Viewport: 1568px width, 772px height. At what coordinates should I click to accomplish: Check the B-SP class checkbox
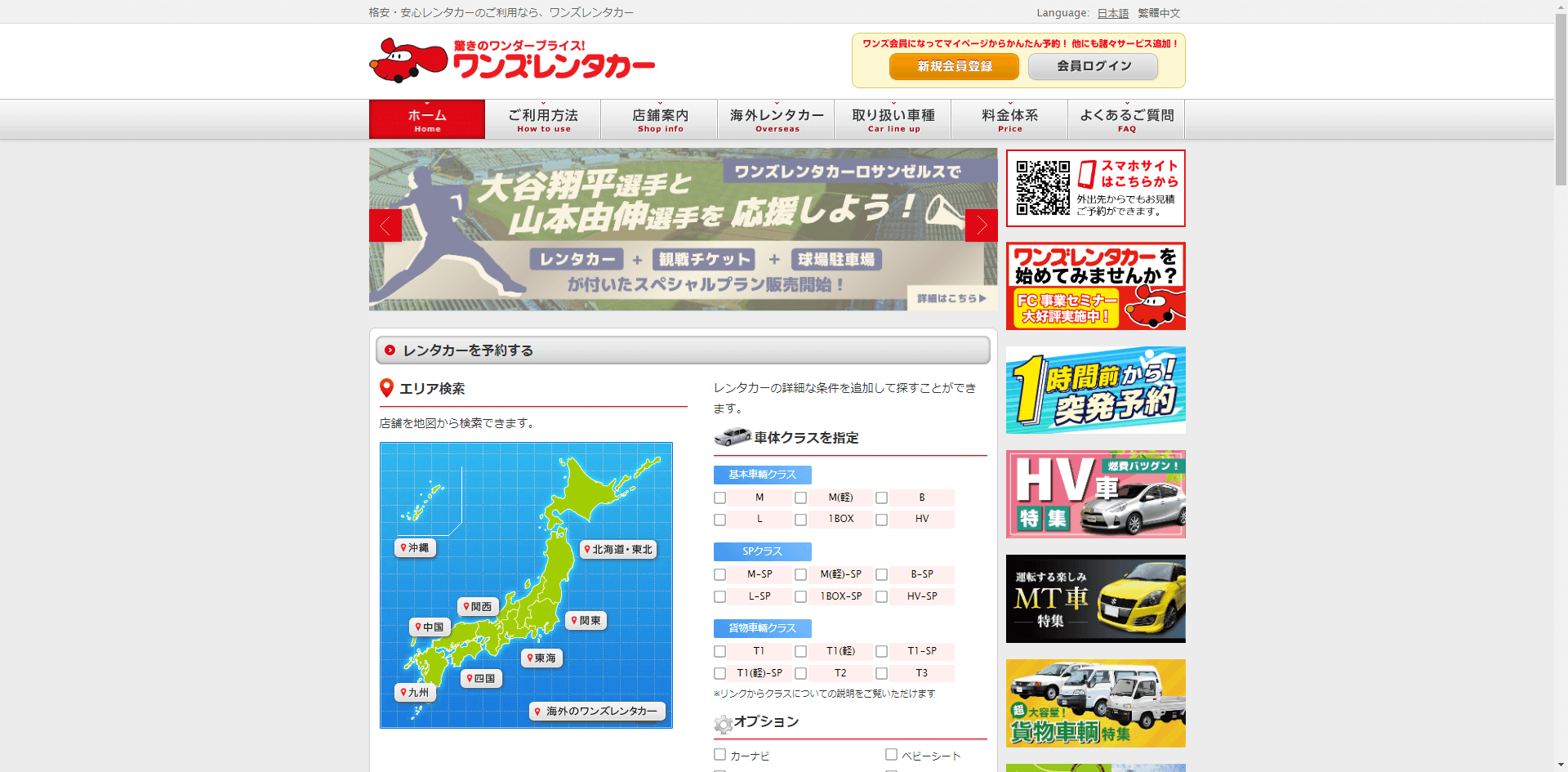(881, 574)
